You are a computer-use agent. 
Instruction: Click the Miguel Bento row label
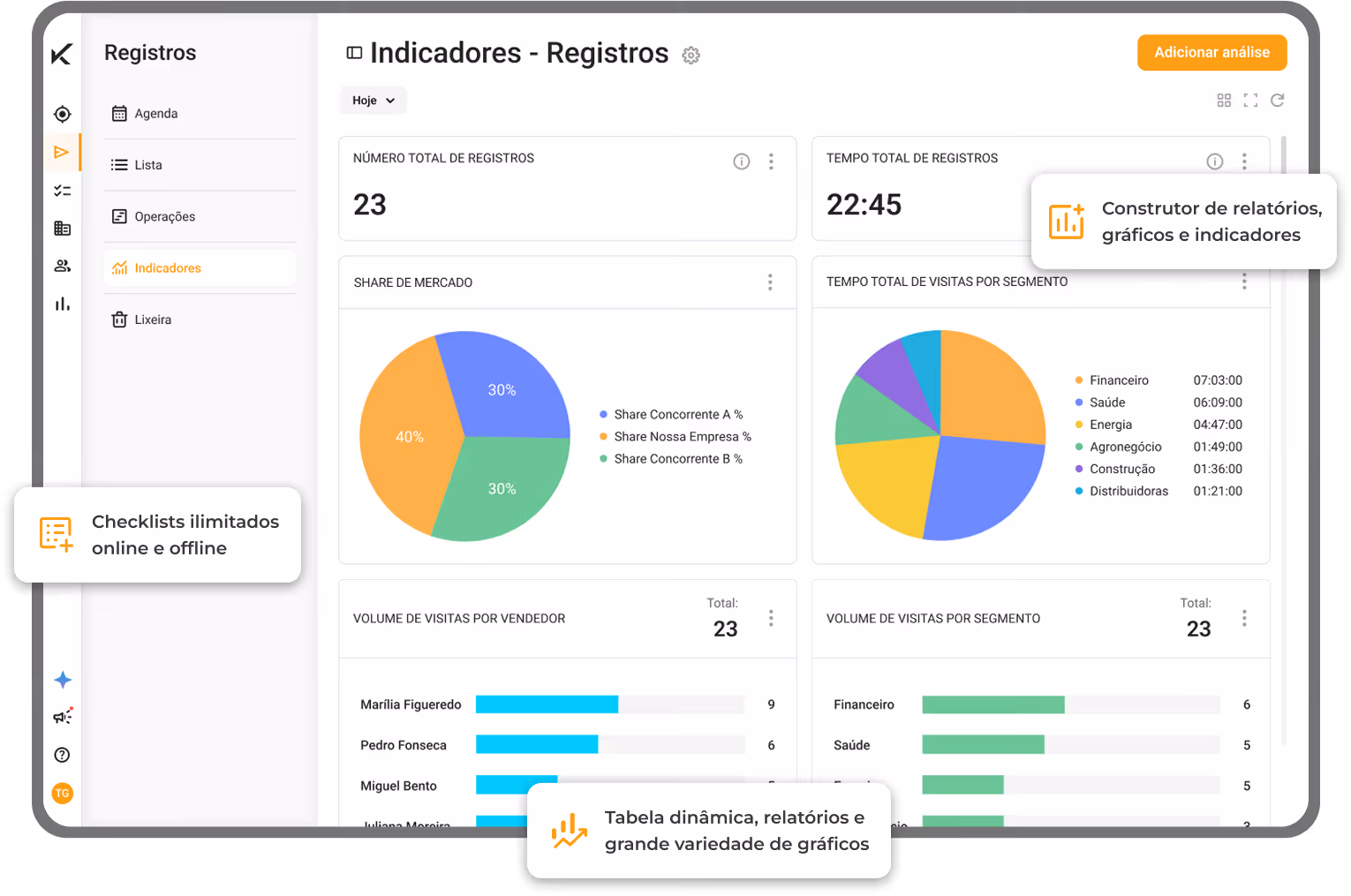(x=398, y=786)
